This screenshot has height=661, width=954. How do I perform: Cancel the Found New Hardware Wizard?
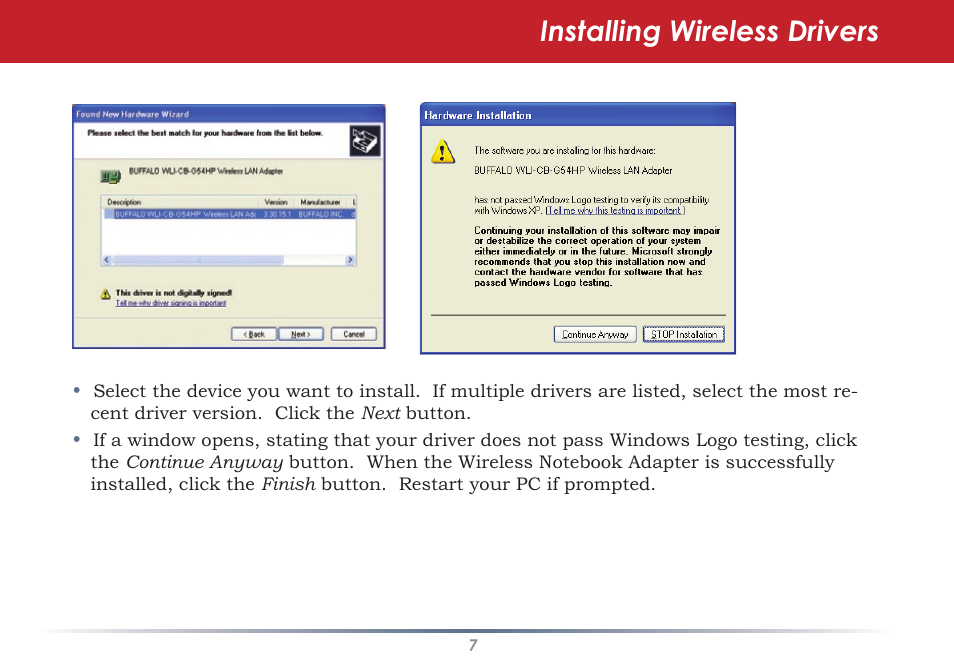point(353,334)
